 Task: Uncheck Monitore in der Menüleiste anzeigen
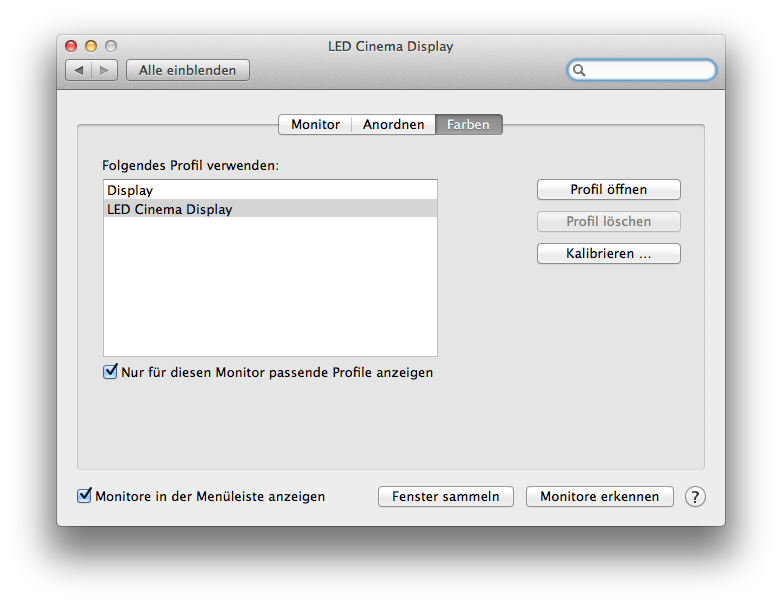84,495
